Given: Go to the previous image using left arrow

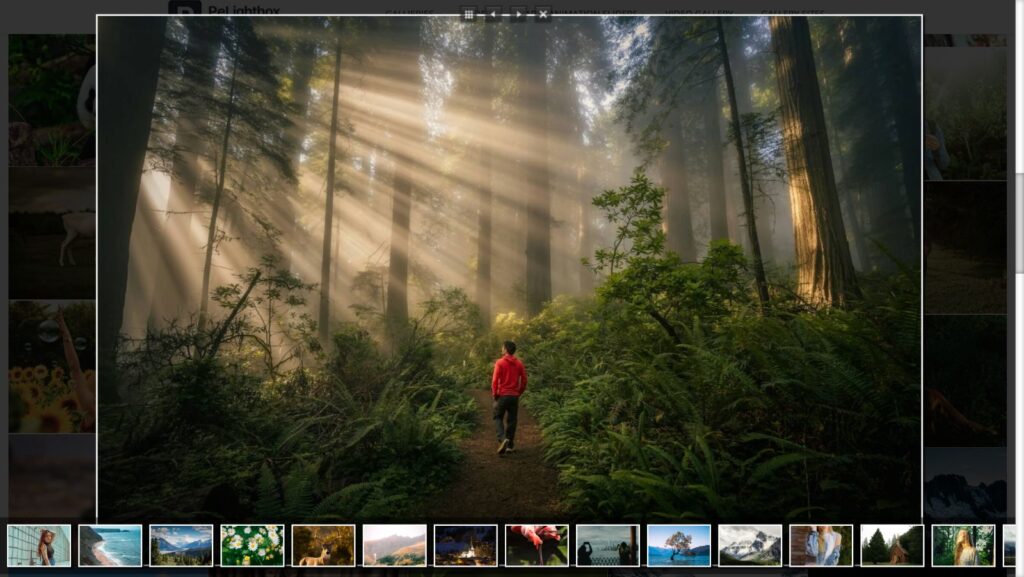Looking at the screenshot, I should [493, 14].
